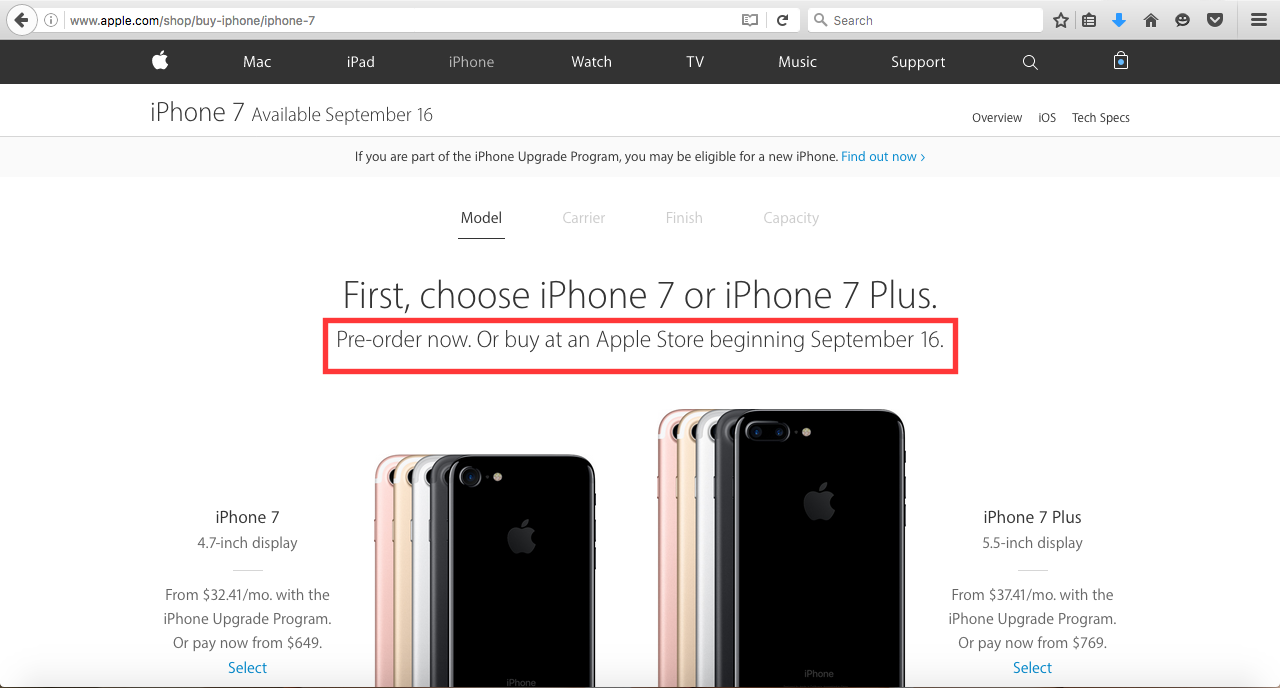Screen dimensions: 1280x688
Task: Open the Mac menu item
Action: [x=257, y=62]
